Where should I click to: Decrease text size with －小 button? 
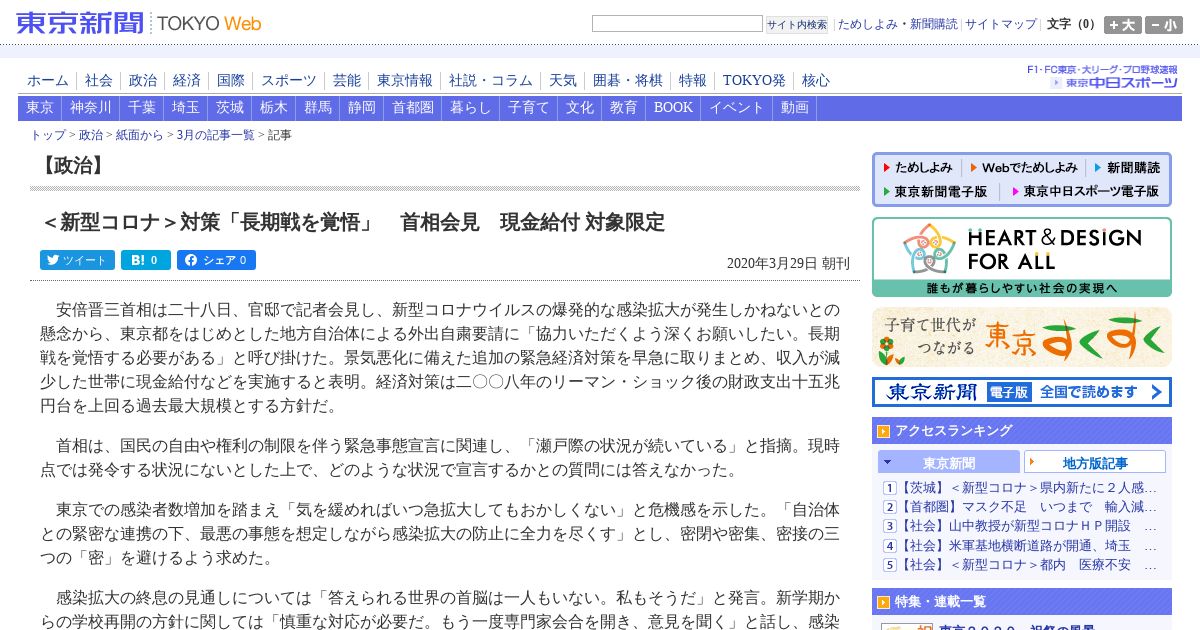[1164, 25]
